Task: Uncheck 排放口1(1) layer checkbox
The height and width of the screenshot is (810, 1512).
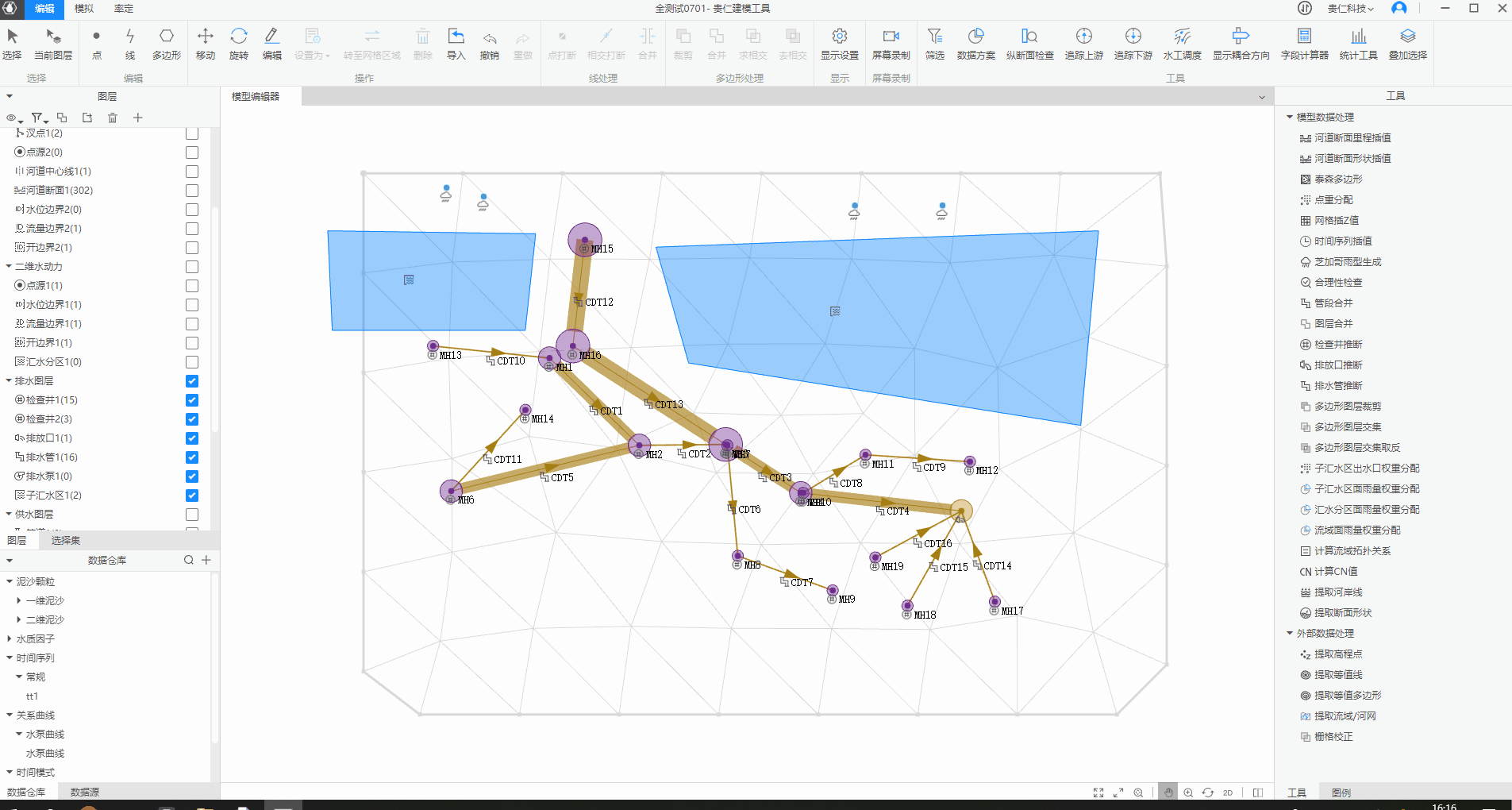Action: (x=192, y=438)
